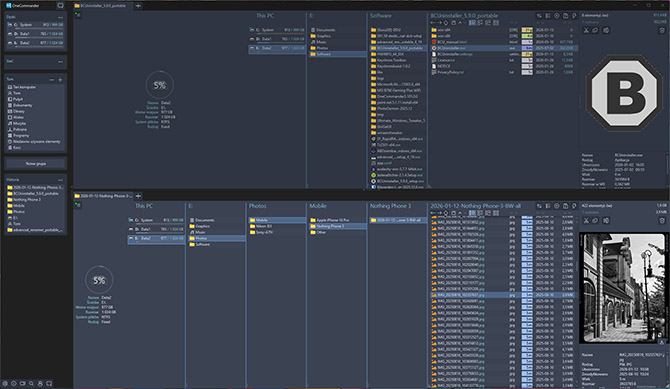The width and height of the screenshot is (670, 389).
Task: Switch top pane to thumbnail grid view
Action: (x=496, y=22)
